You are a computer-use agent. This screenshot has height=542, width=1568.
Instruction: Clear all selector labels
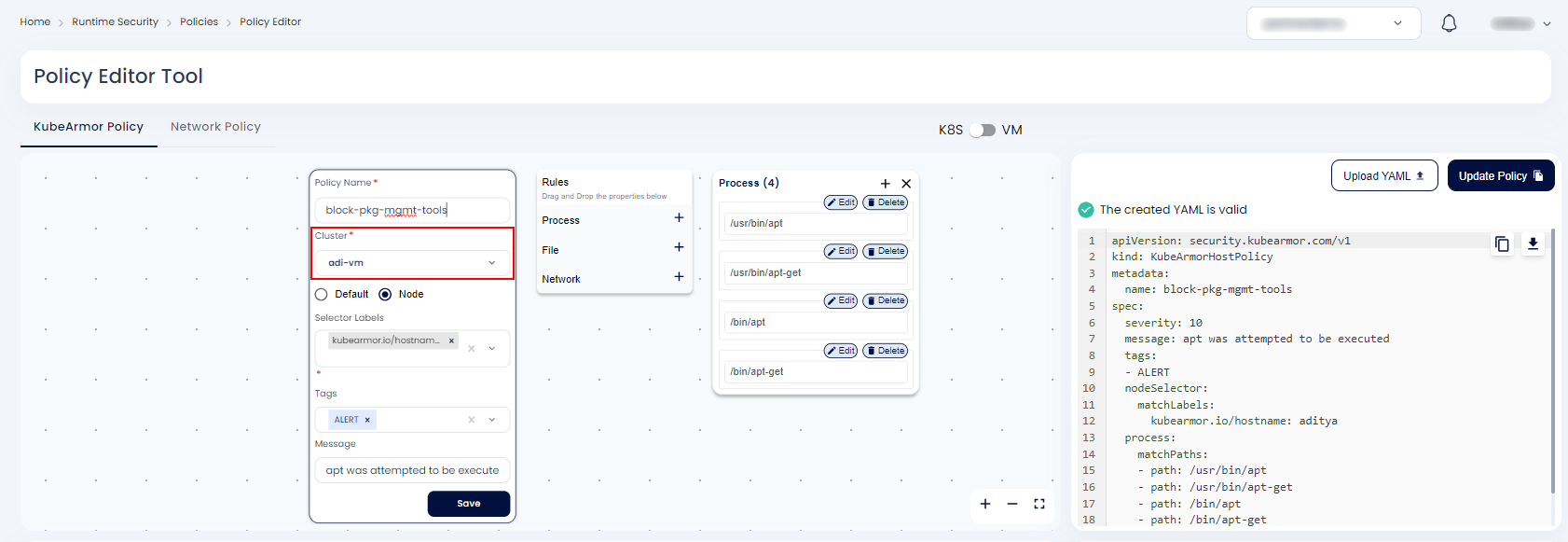472,348
